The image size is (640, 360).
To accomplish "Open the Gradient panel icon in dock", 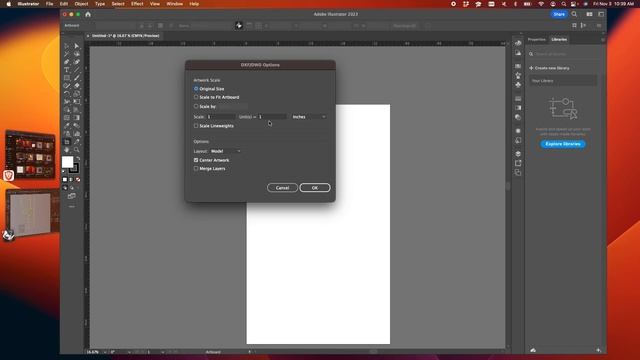I will [518, 108].
